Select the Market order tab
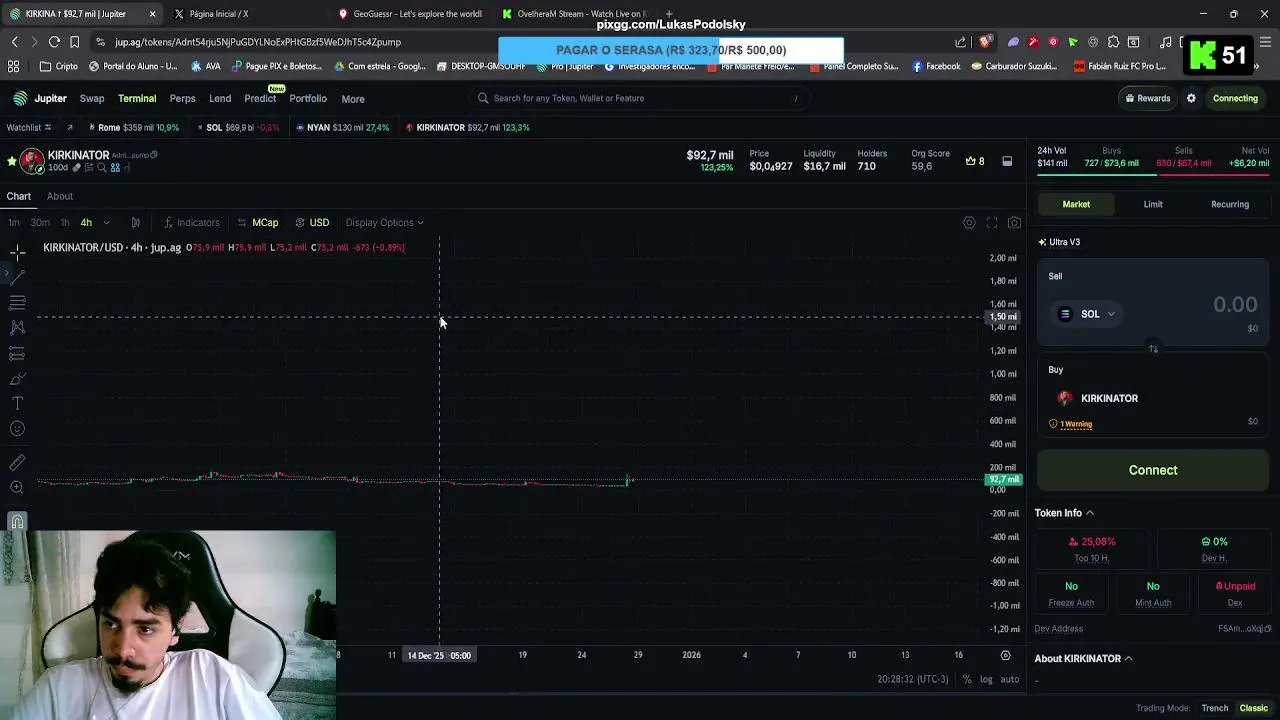Screen dimensions: 1280x720 [x=1076, y=204]
